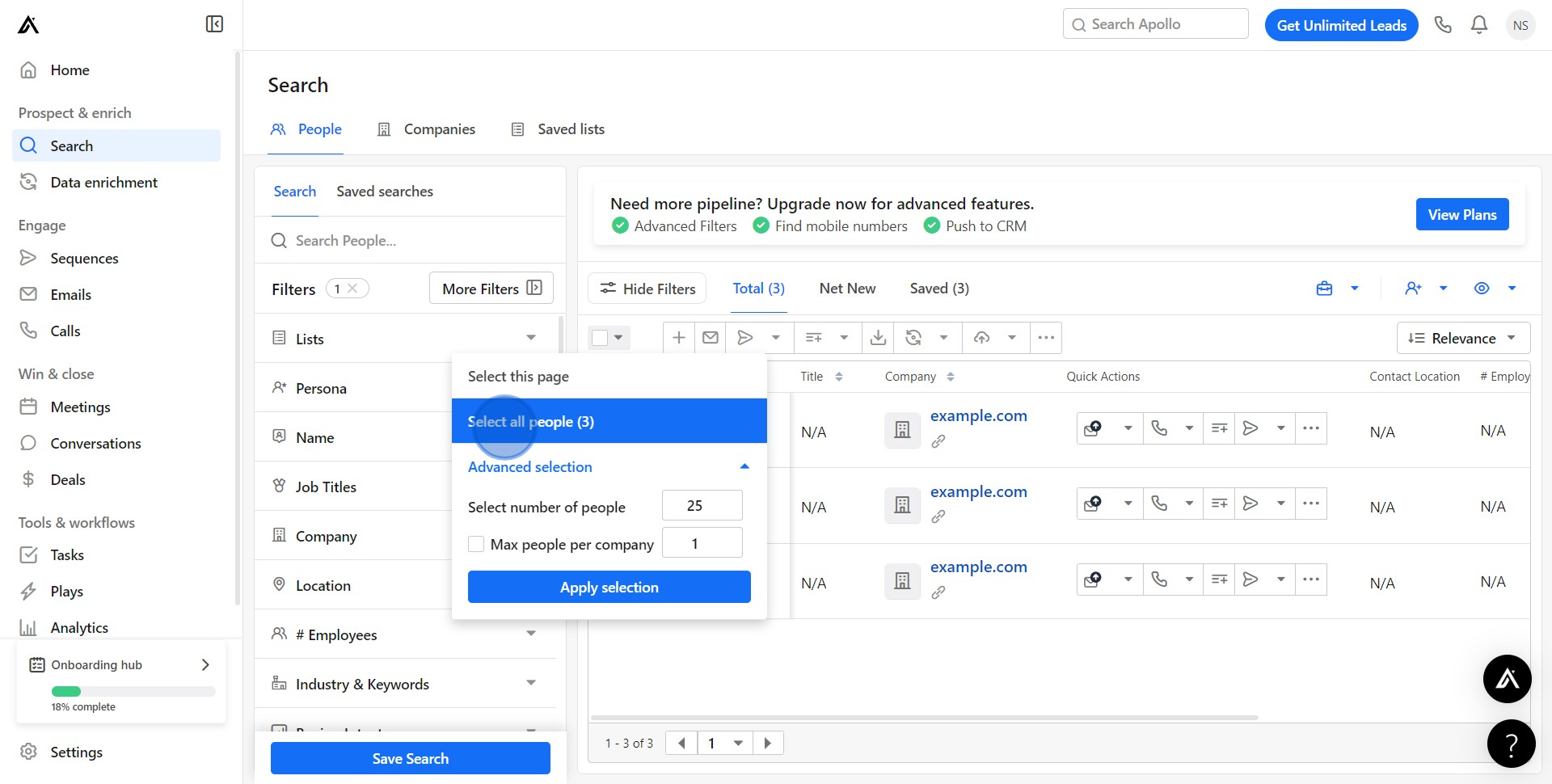Click the add person icon above the table
This screenshot has width=1552, height=784.
1413,289
